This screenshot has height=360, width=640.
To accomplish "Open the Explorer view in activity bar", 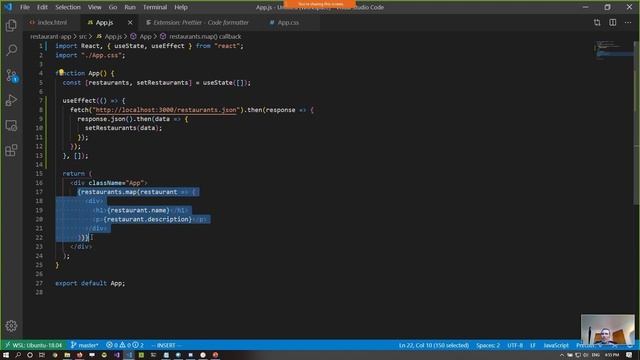I will coord(11,25).
